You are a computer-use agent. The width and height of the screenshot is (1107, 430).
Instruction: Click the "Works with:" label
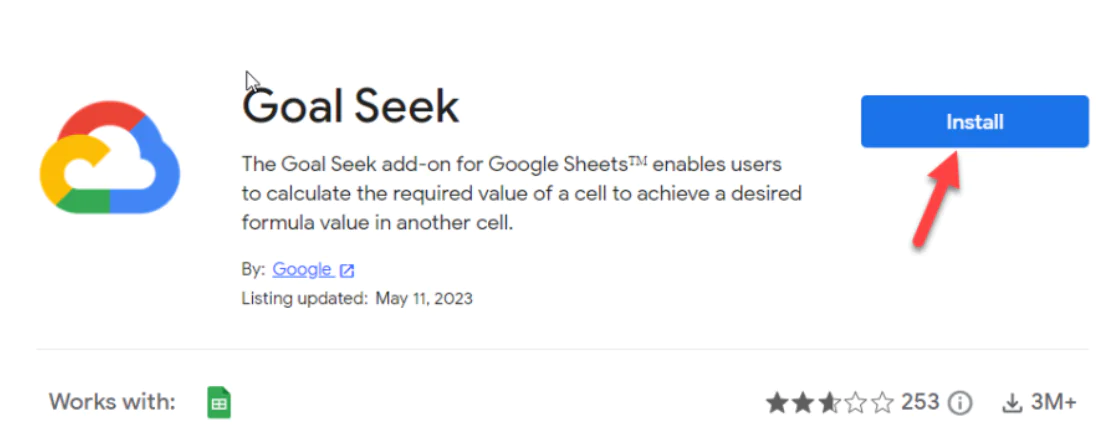(x=112, y=403)
